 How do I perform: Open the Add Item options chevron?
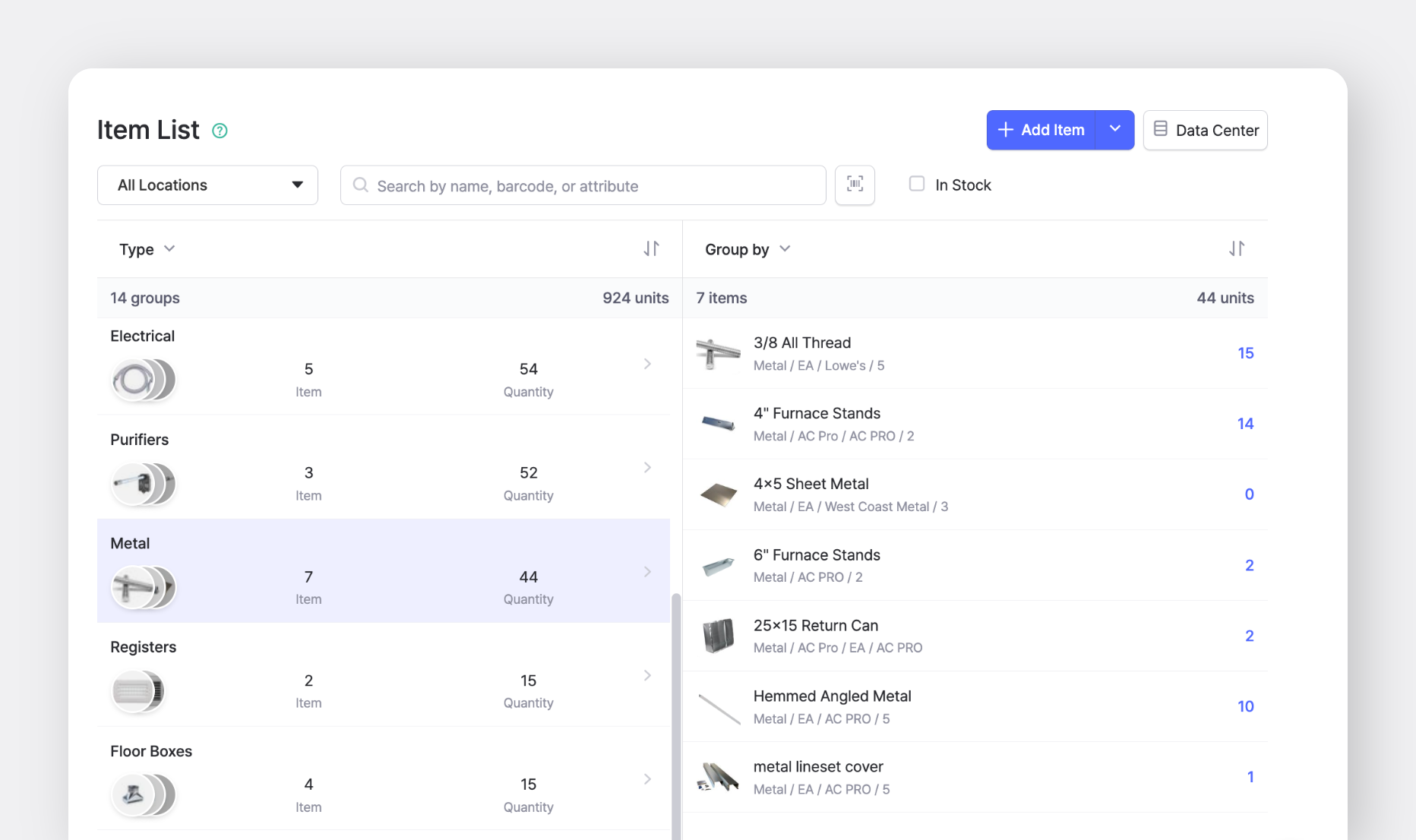(x=1114, y=129)
